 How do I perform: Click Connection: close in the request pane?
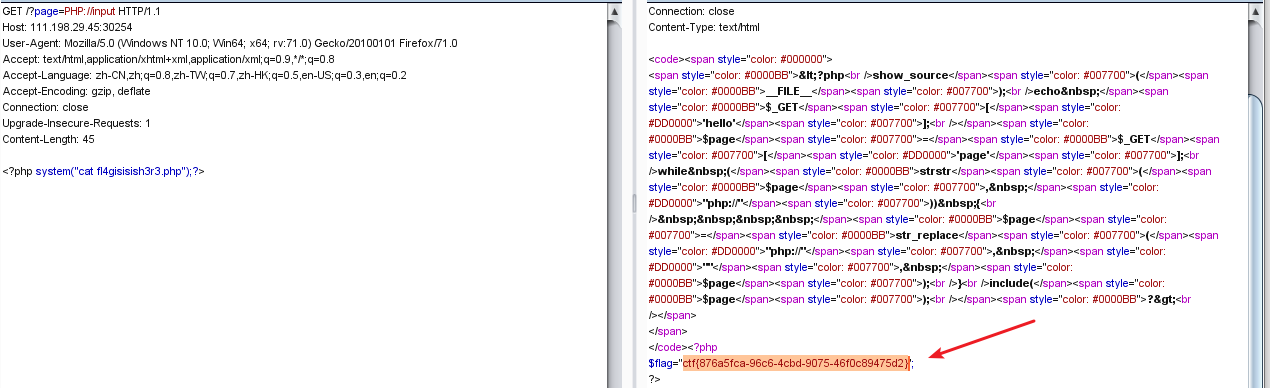point(46,107)
